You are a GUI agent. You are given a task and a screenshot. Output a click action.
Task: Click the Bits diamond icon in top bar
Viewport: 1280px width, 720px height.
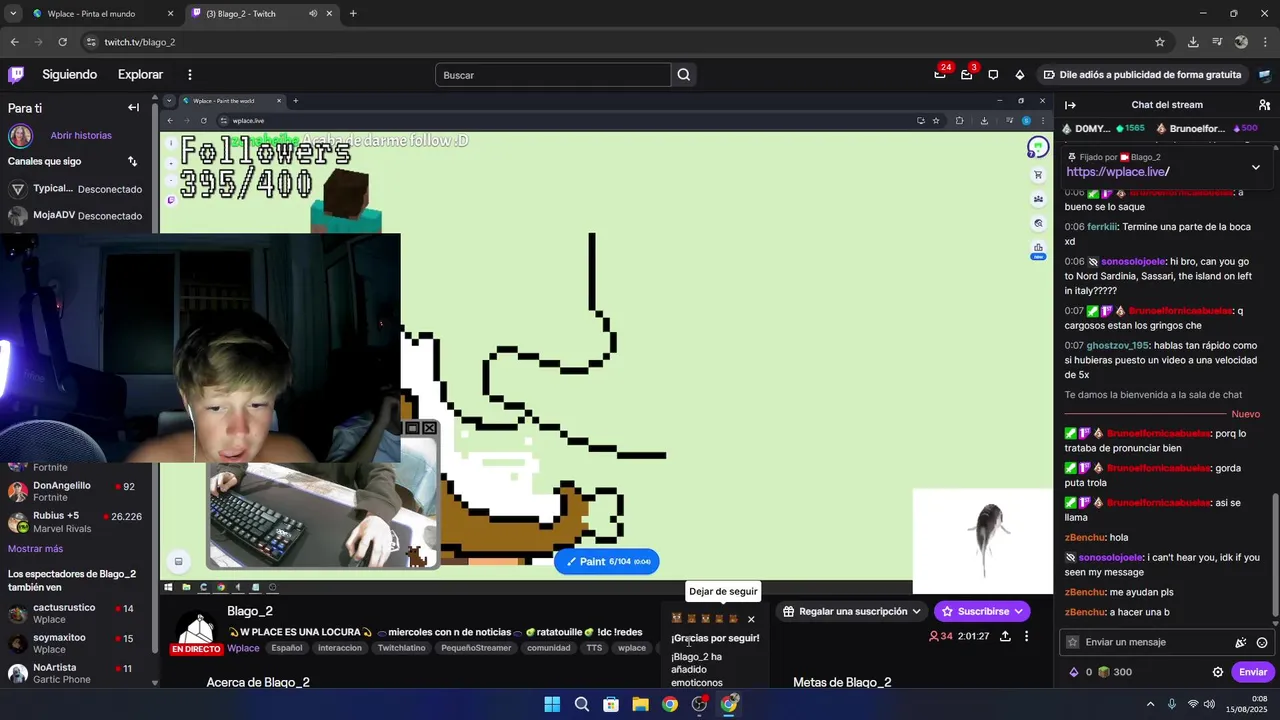pos(1020,74)
